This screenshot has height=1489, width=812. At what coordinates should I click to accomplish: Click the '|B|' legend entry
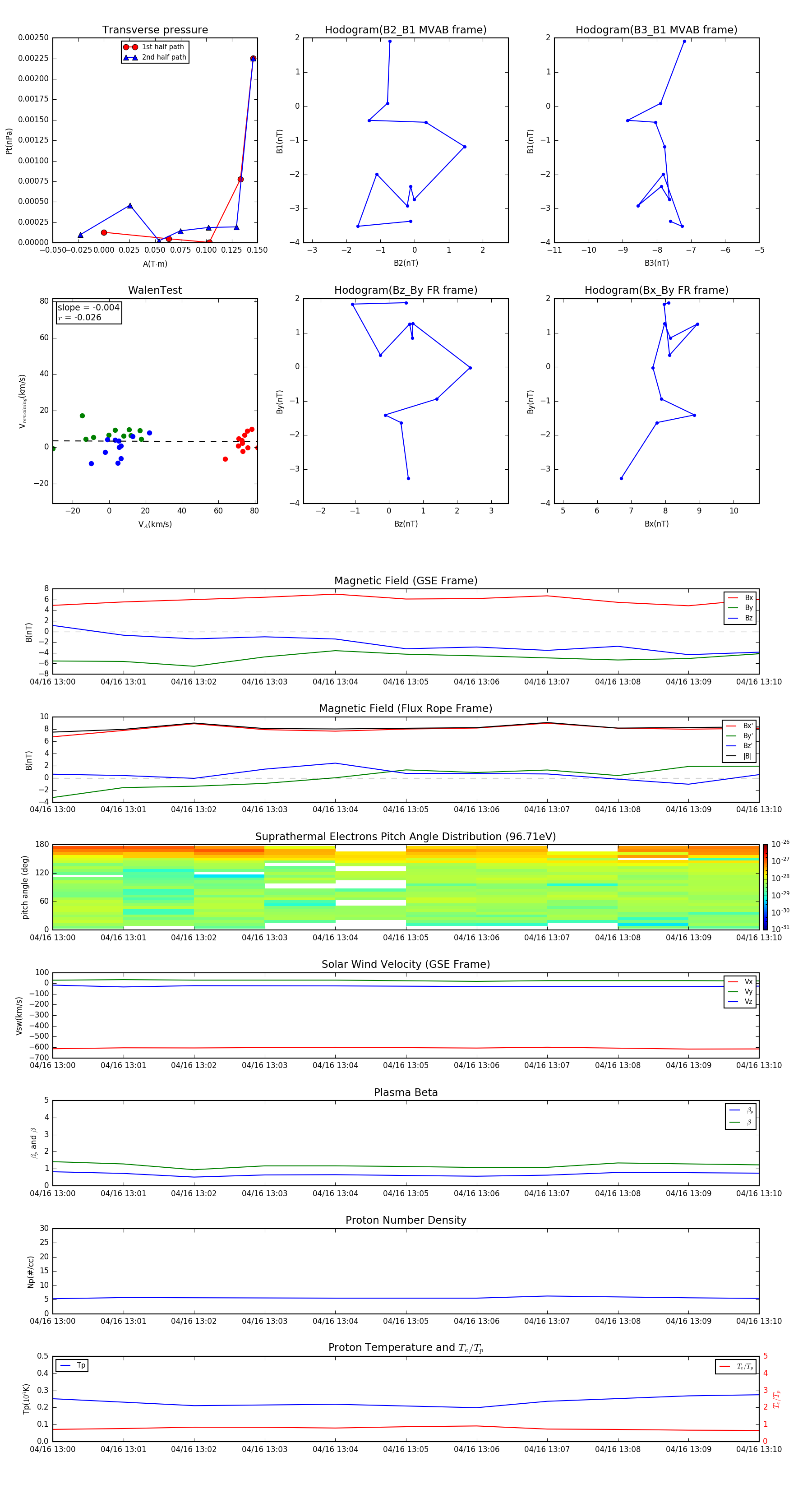tap(740, 756)
